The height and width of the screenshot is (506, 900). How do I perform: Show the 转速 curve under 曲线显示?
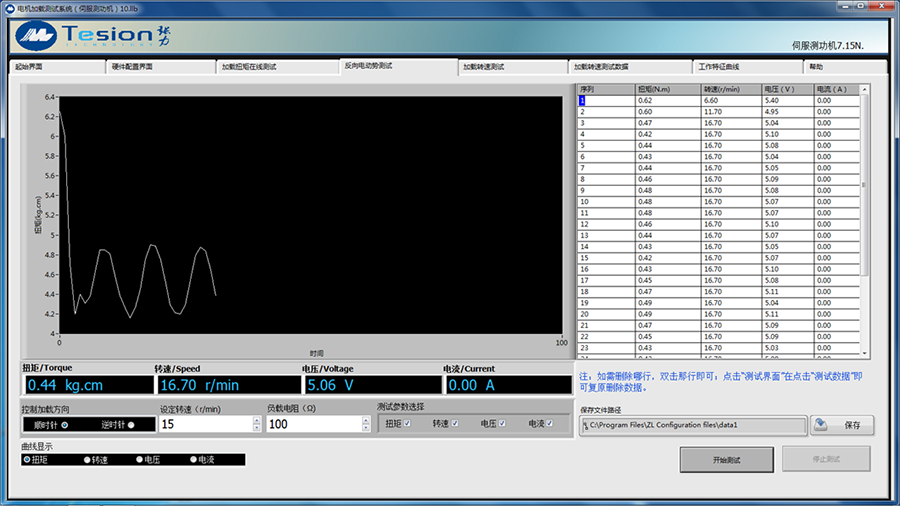tap(86, 460)
